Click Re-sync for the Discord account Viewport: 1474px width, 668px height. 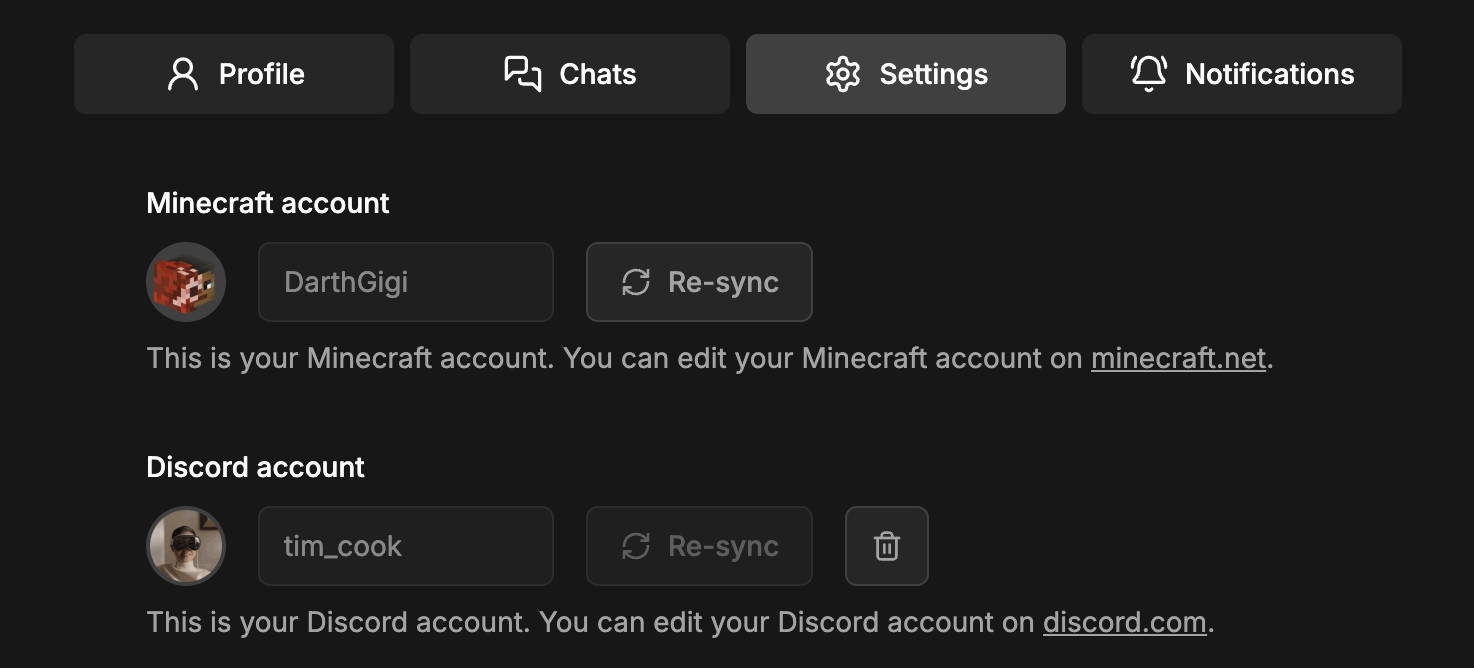pos(699,546)
